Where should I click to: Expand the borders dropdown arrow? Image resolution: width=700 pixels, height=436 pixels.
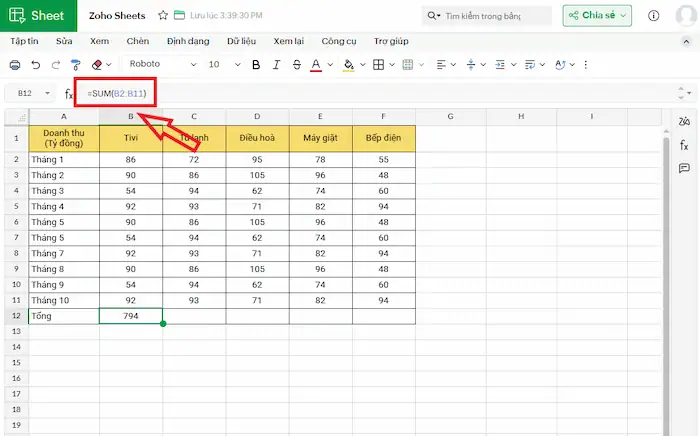pos(392,65)
